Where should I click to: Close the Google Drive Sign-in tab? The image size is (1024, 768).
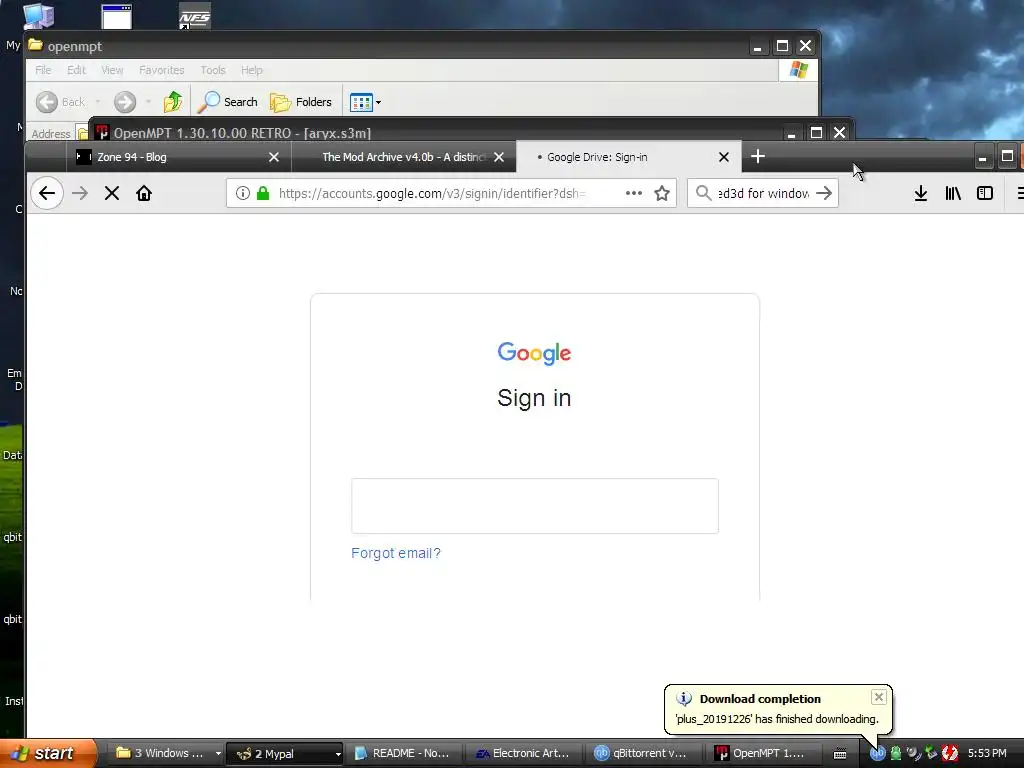(x=724, y=157)
